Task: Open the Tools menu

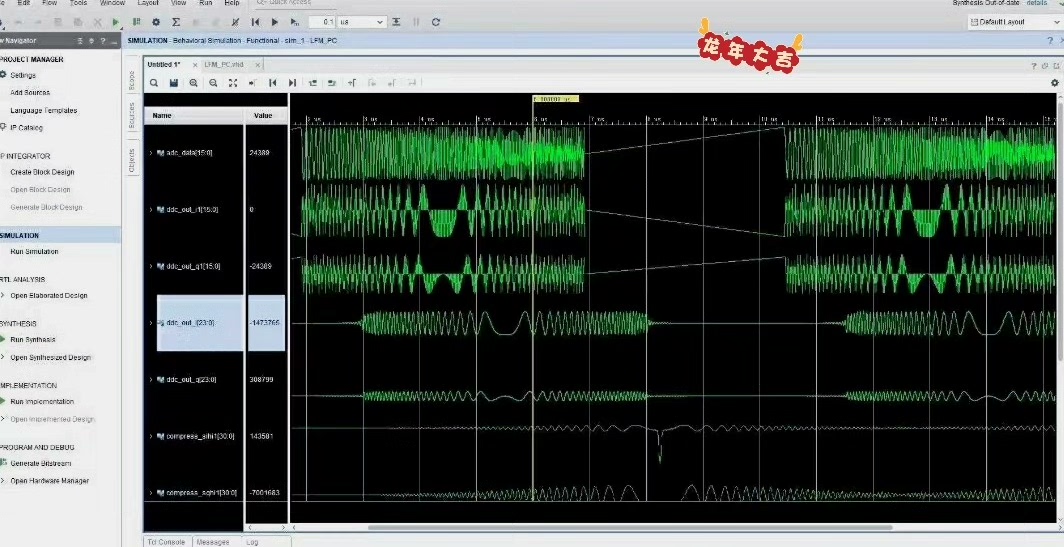Action: click(x=78, y=3)
